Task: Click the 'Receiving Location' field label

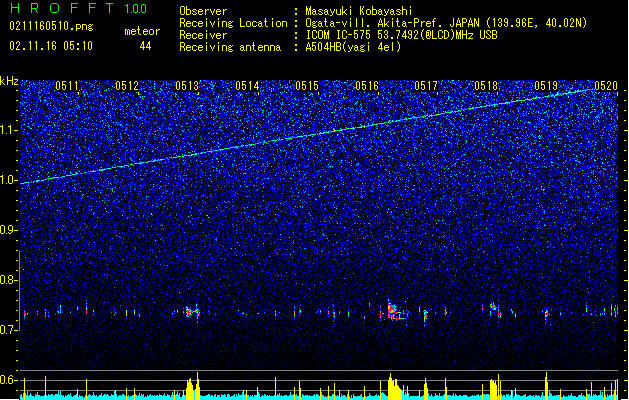Action: [233, 23]
